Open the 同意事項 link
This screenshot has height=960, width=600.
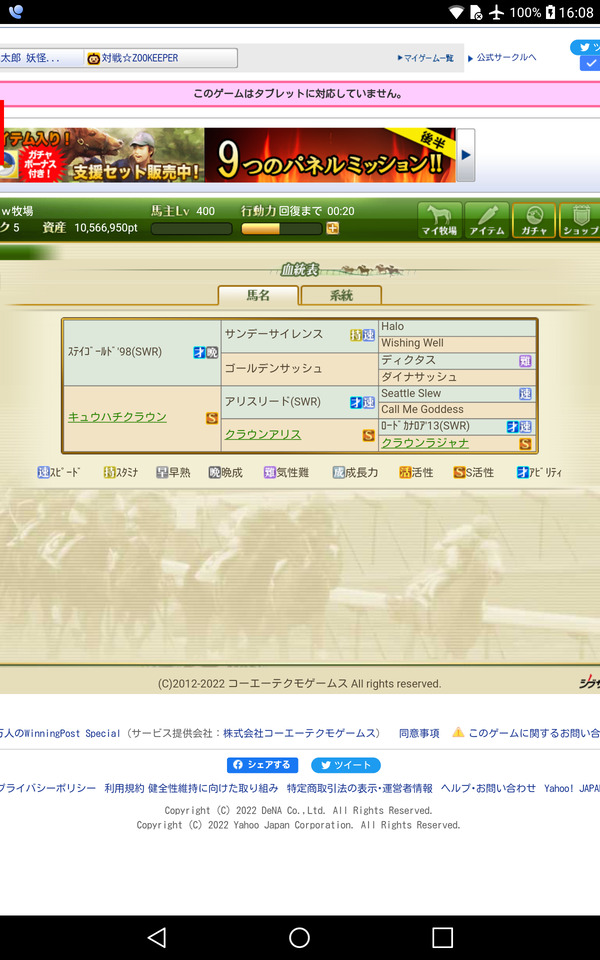pyautogui.click(x=419, y=733)
